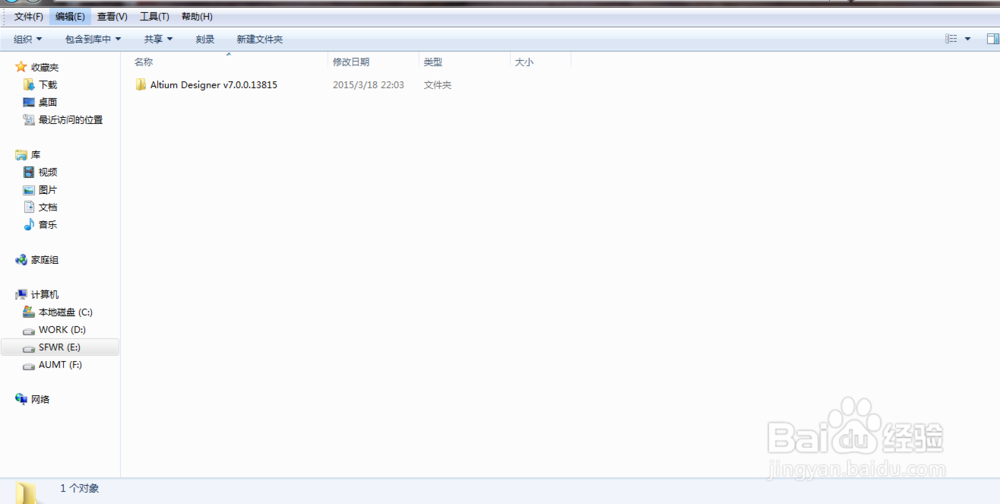Open 桌面 in favorites
This screenshot has width=1000, height=504.
click(x=48, y=102)
